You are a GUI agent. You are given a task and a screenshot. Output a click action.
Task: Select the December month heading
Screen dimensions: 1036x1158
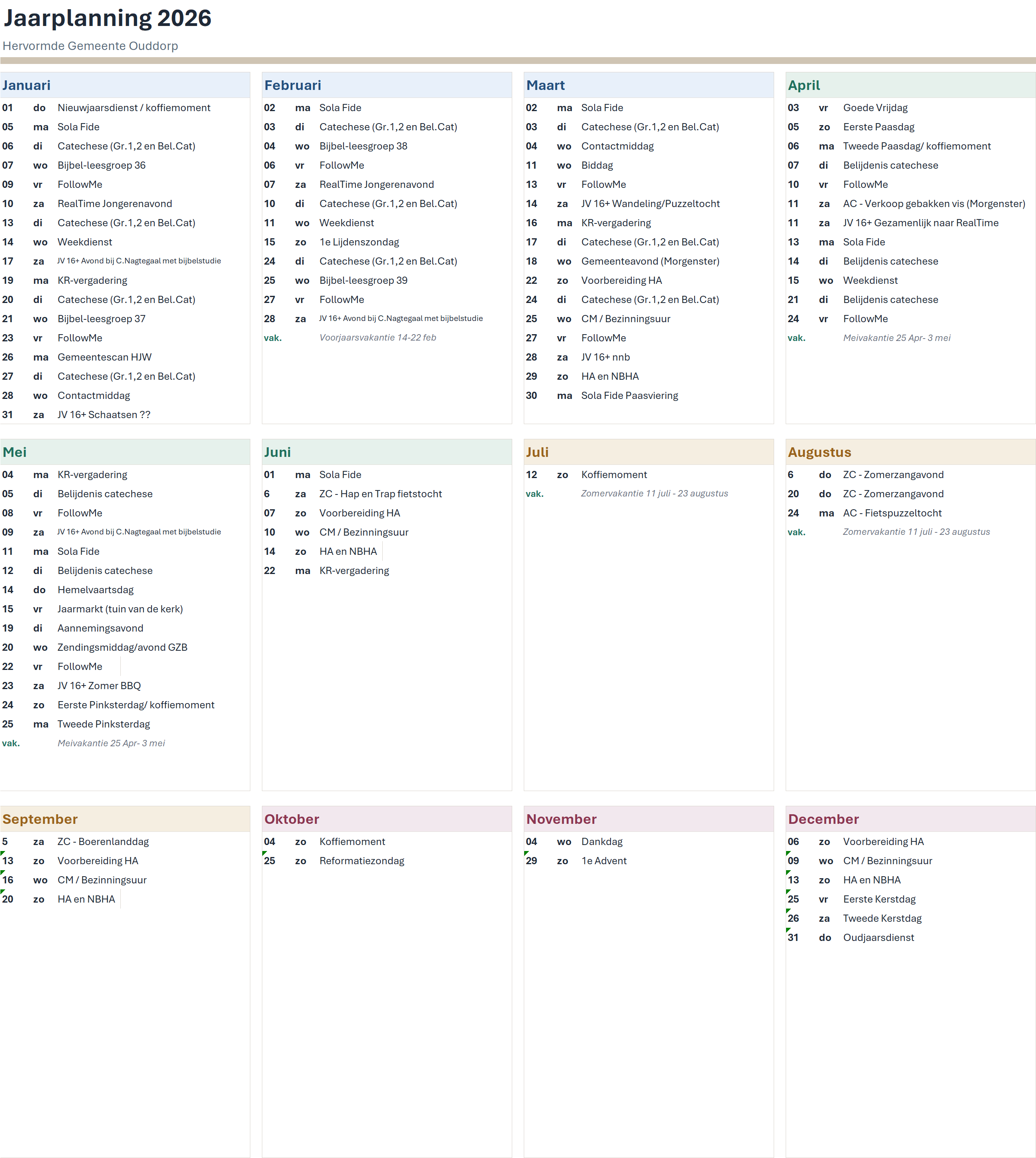(823, 819)
